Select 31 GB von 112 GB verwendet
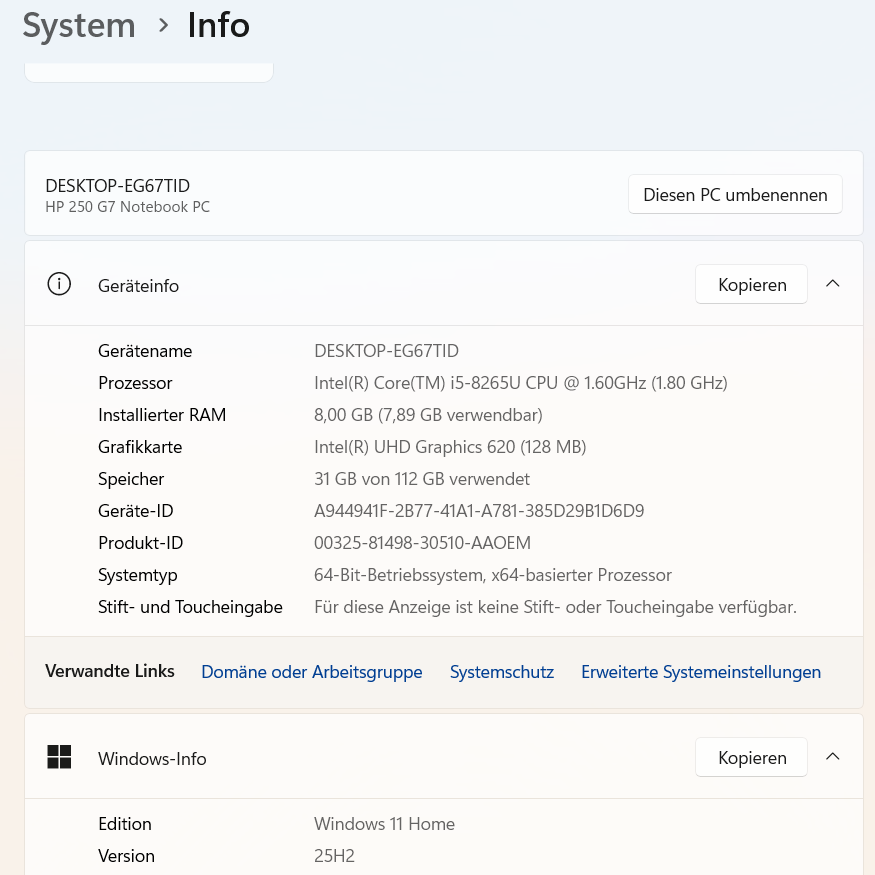 (422, 479)
